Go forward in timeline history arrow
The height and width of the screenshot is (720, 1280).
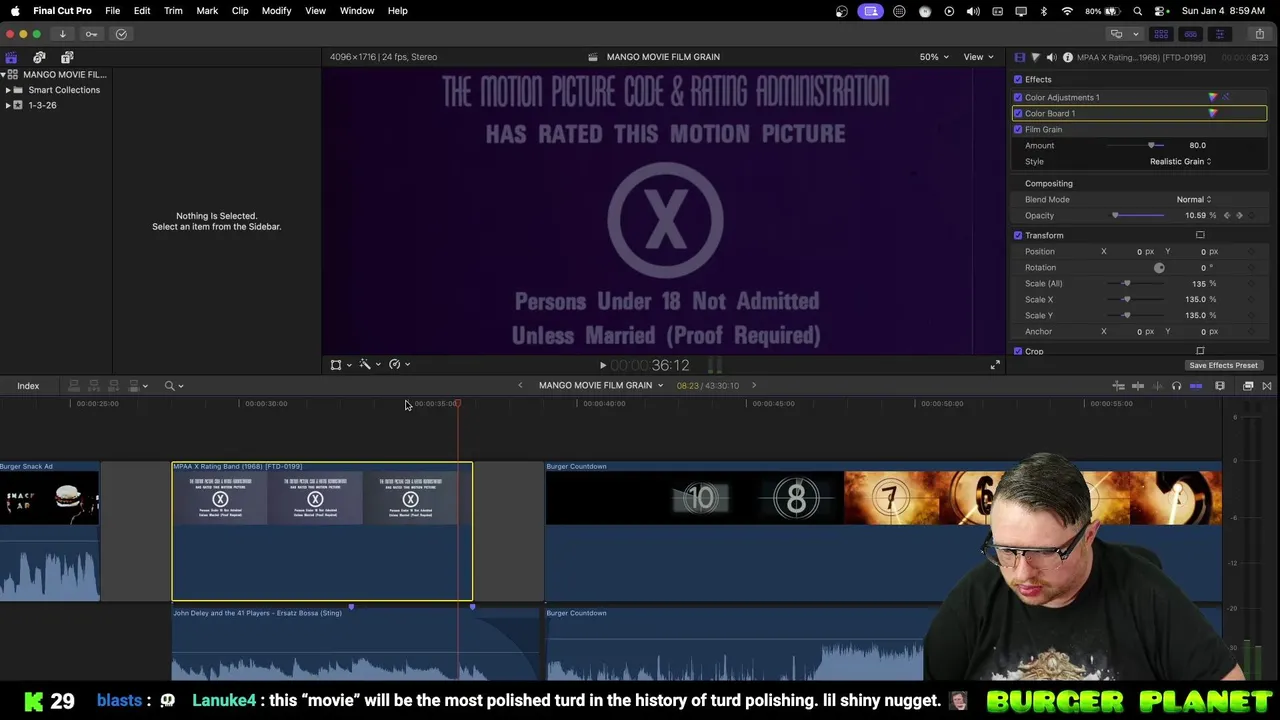click(x=754, y=386)
